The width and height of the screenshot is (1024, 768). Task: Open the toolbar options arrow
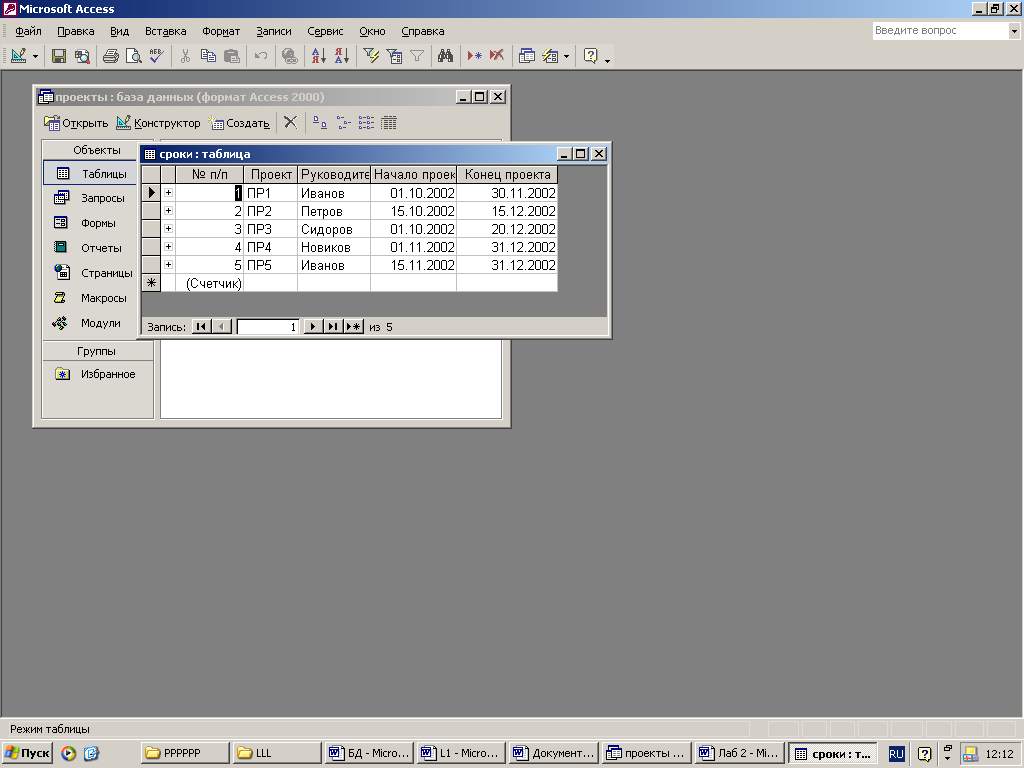(x=607, y=60)
